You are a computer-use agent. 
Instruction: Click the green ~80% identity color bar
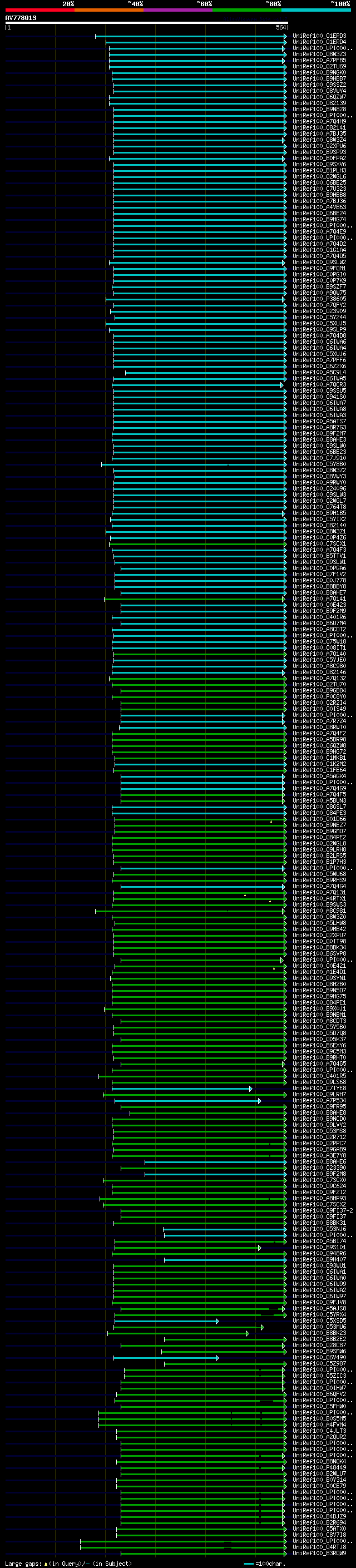(x=247, y=10)
